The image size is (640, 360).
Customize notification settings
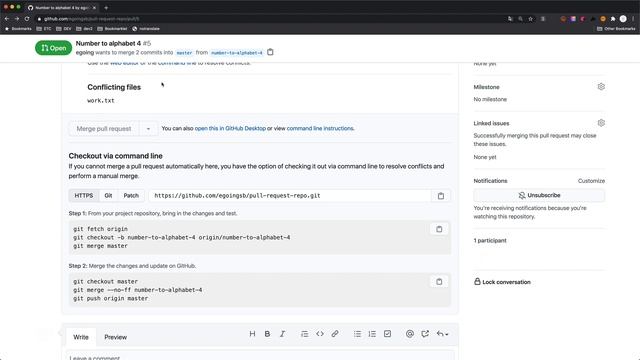(591, 181)
